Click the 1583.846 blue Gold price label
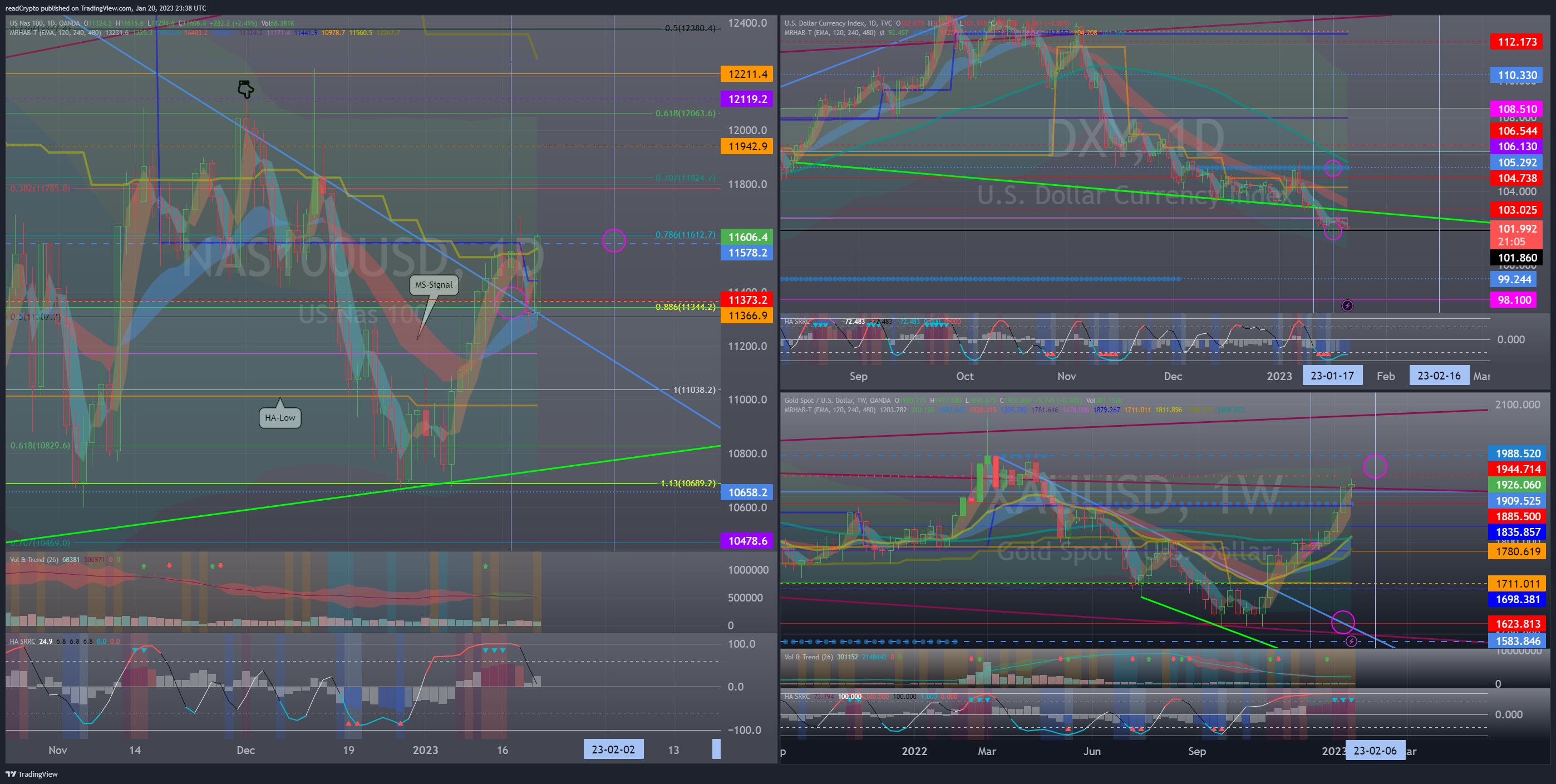 click(1518, 642)
